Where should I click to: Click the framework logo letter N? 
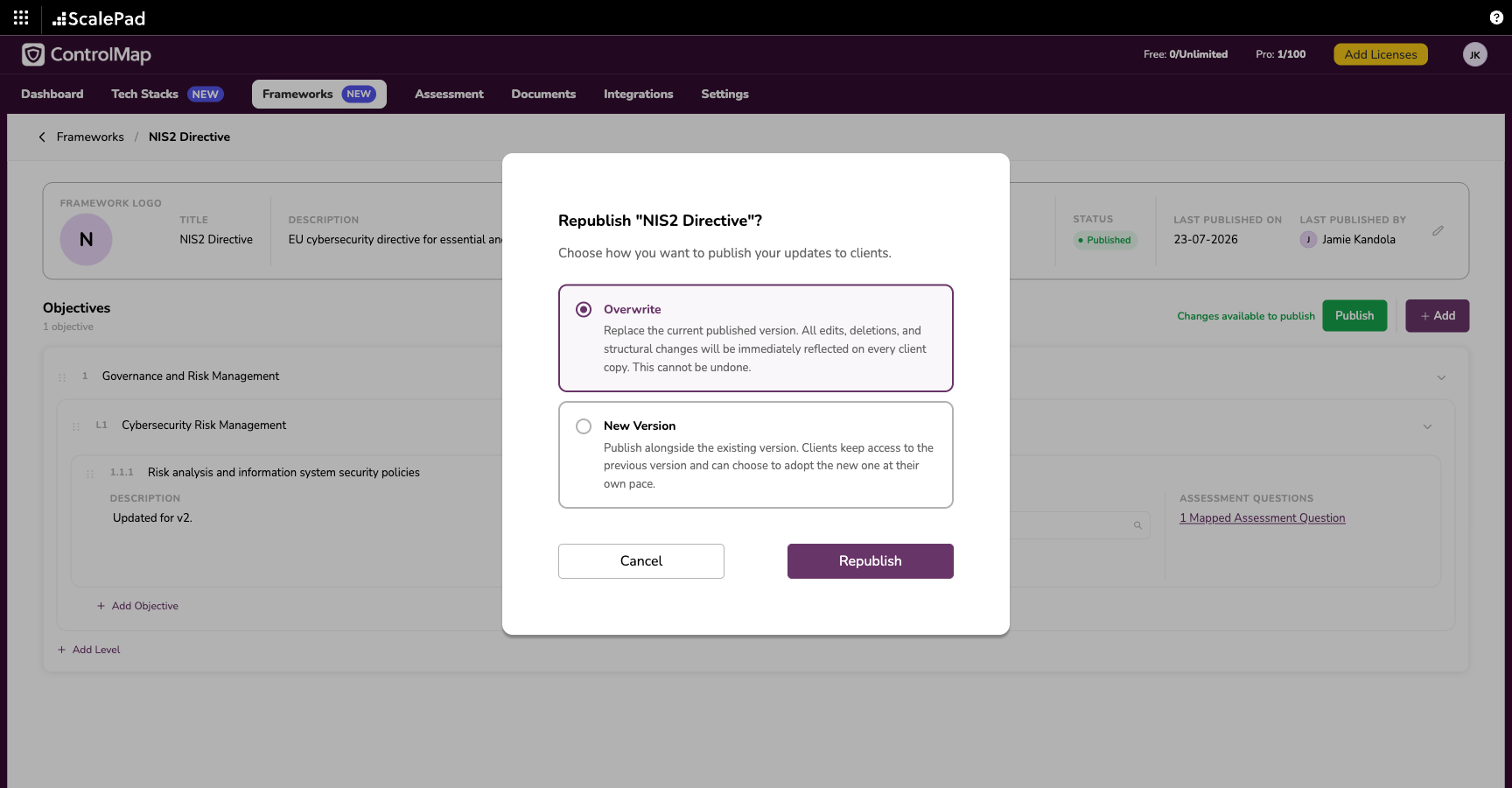[86, 239]
